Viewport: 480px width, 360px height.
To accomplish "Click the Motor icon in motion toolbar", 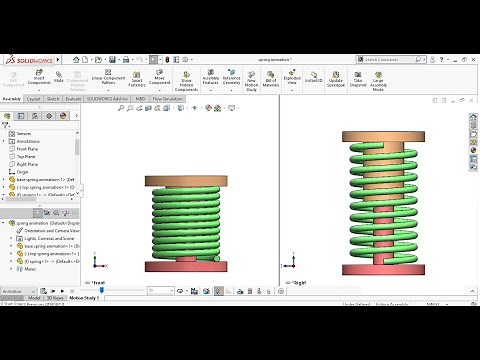I will coord(240,291).
